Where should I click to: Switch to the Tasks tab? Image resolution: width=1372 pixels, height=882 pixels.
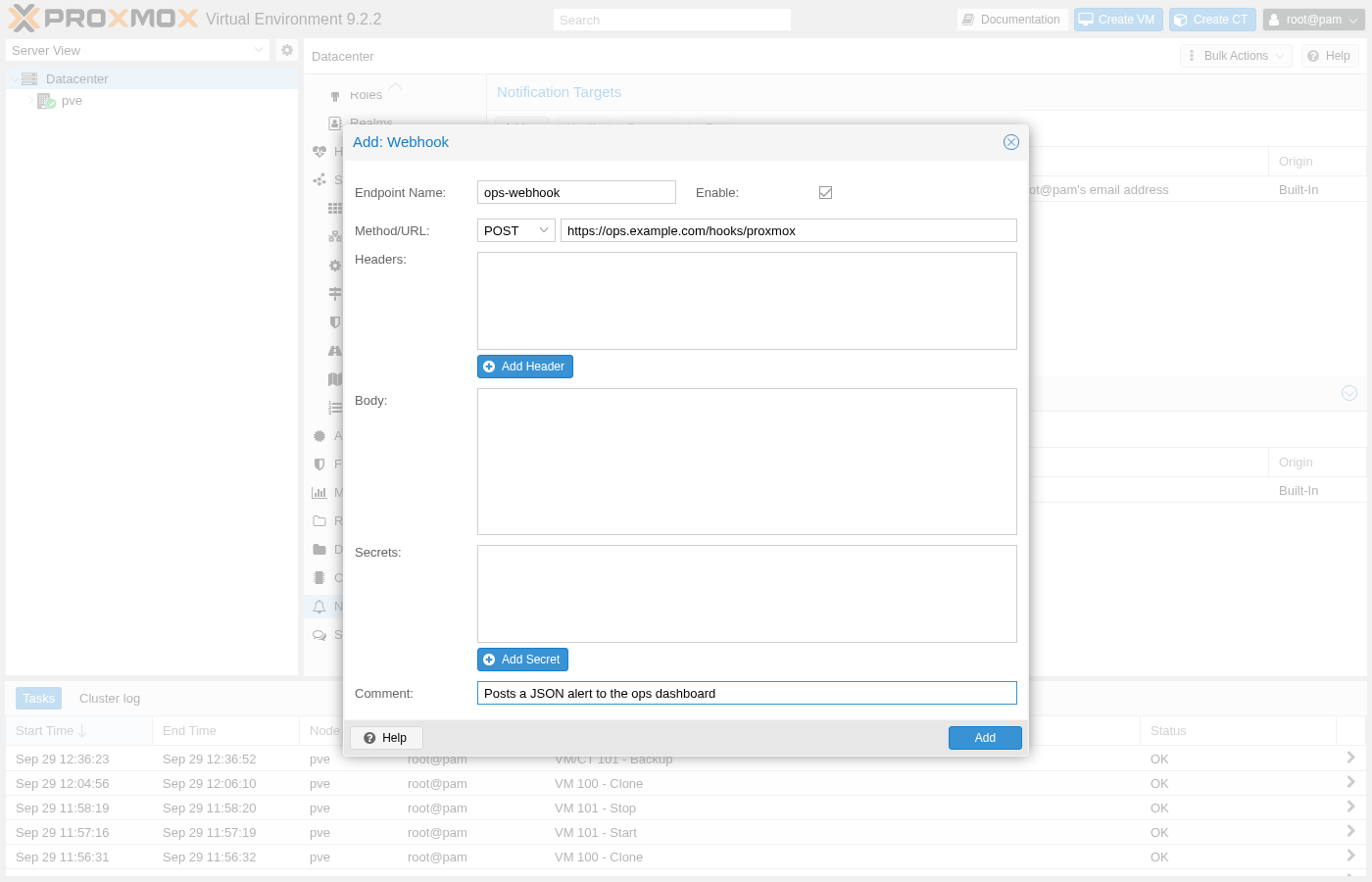click(x=39, y=698)
